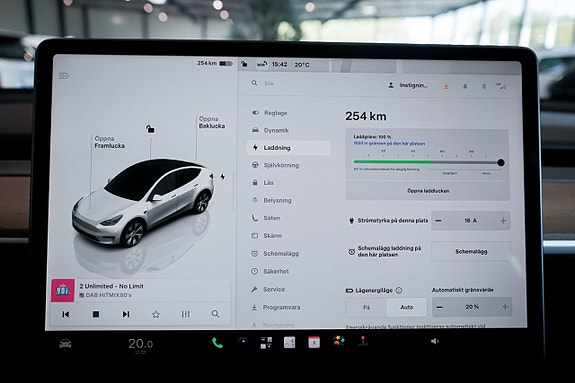Increase automatic threshold with plus

coord(505,307)
